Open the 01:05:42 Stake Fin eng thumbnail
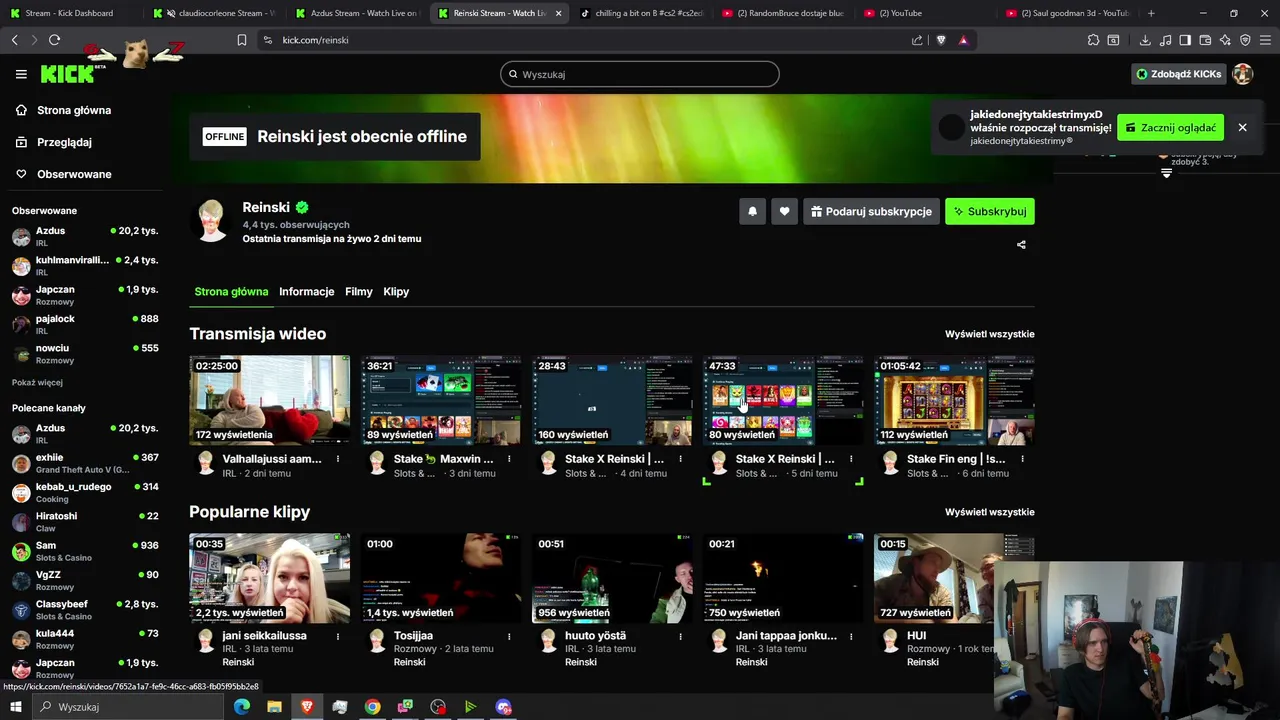This screenshot has width=1280, height=720. [954, 400]
